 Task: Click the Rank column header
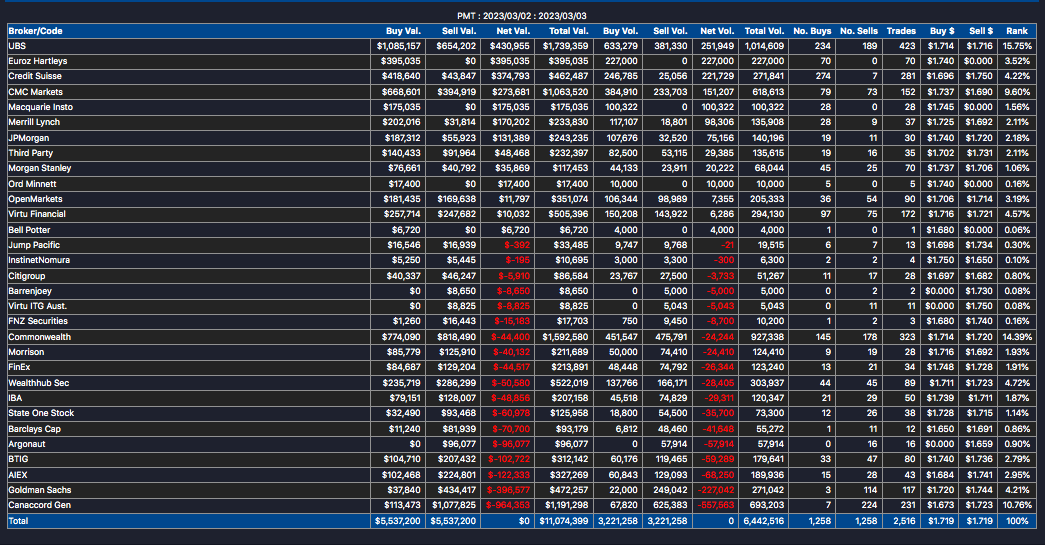tap(1017, 31)
